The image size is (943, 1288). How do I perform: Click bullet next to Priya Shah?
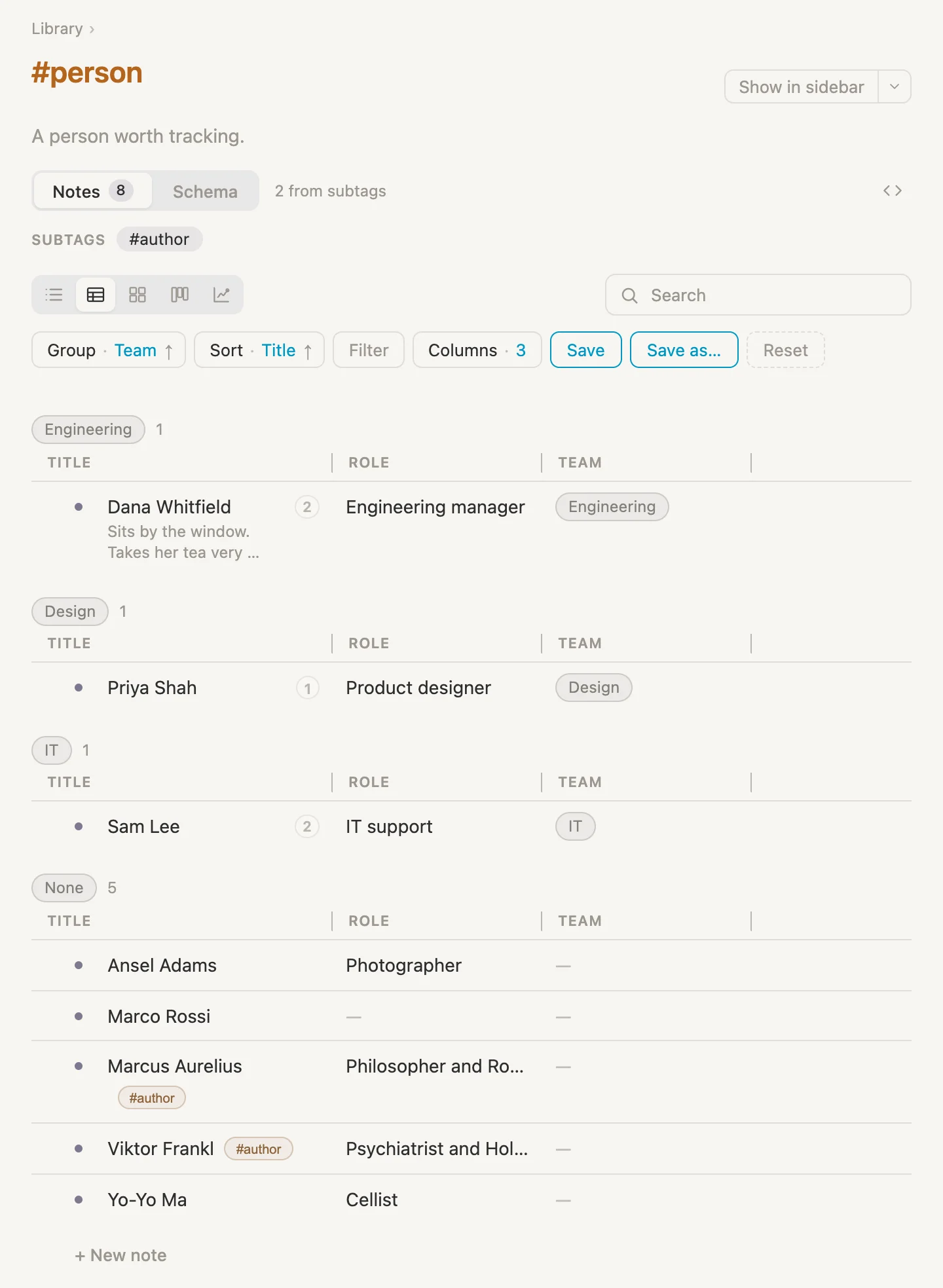[79, 688]
